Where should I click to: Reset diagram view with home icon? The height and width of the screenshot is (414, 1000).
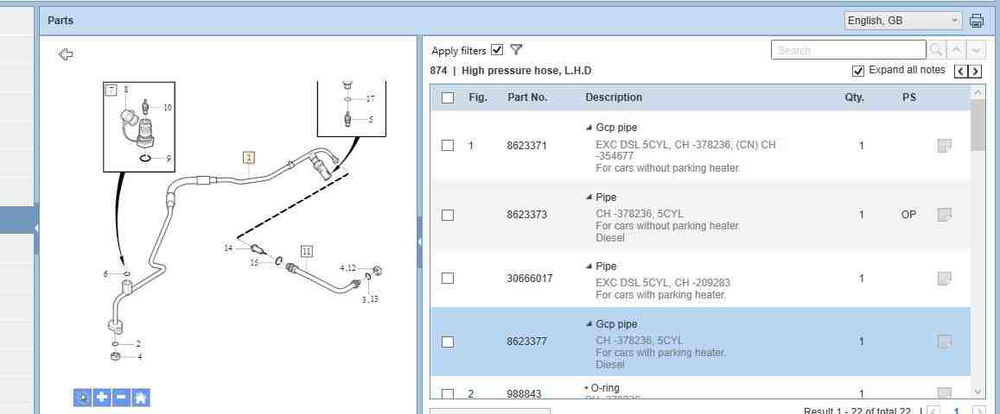(141, 397)
